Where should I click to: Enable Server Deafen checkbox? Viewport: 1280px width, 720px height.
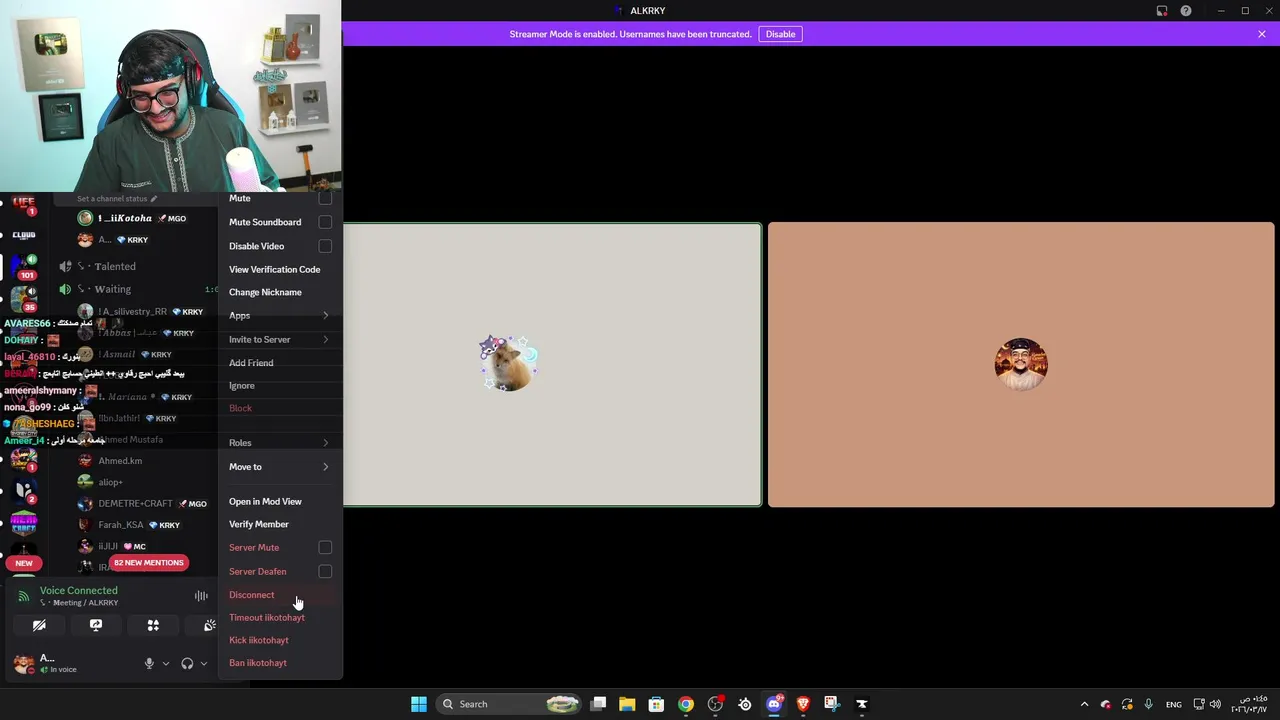pyautogui.click(x=325, y=572)
